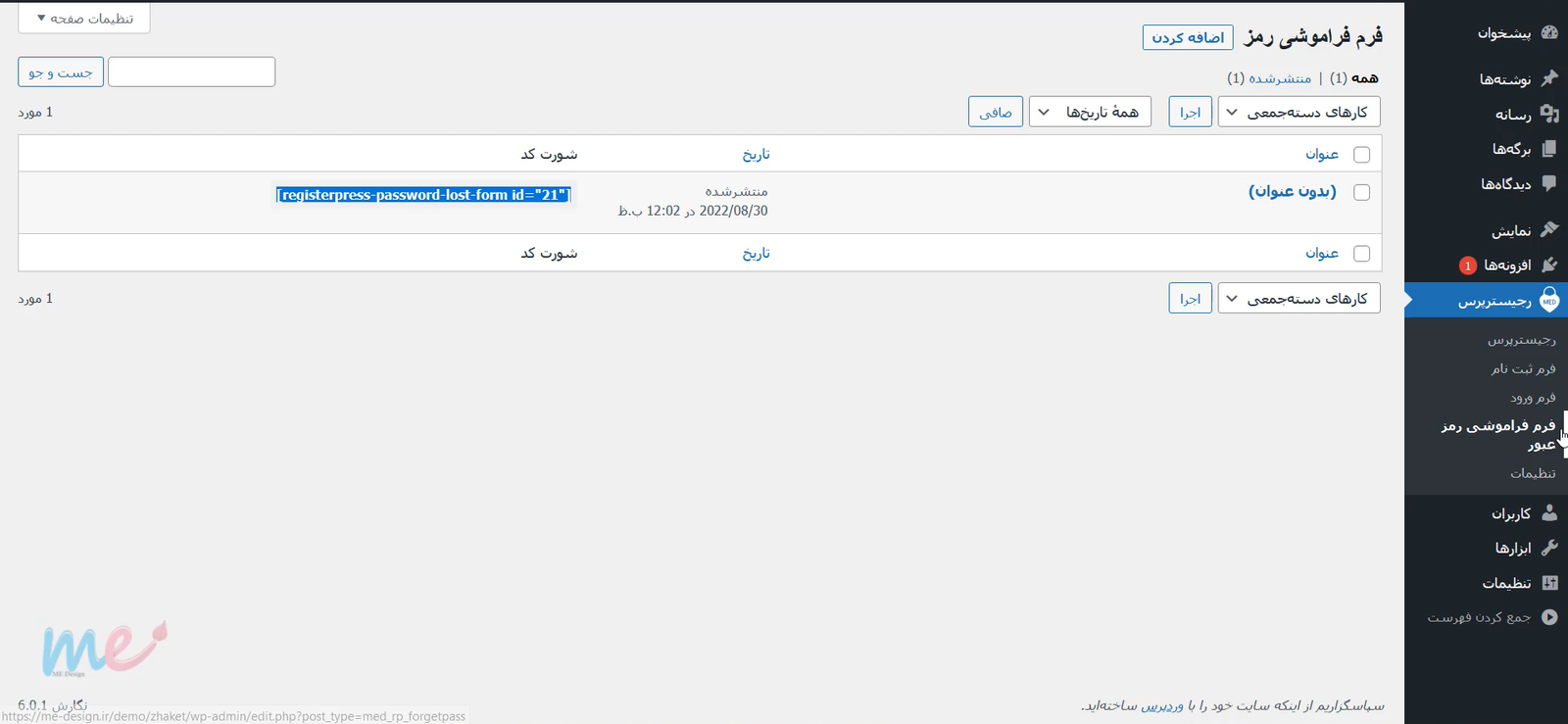Filter by the منتشرشده status link
The height and width of the screenshot is (724, 1568).
pyautogui.click(x=1280, y=77)
